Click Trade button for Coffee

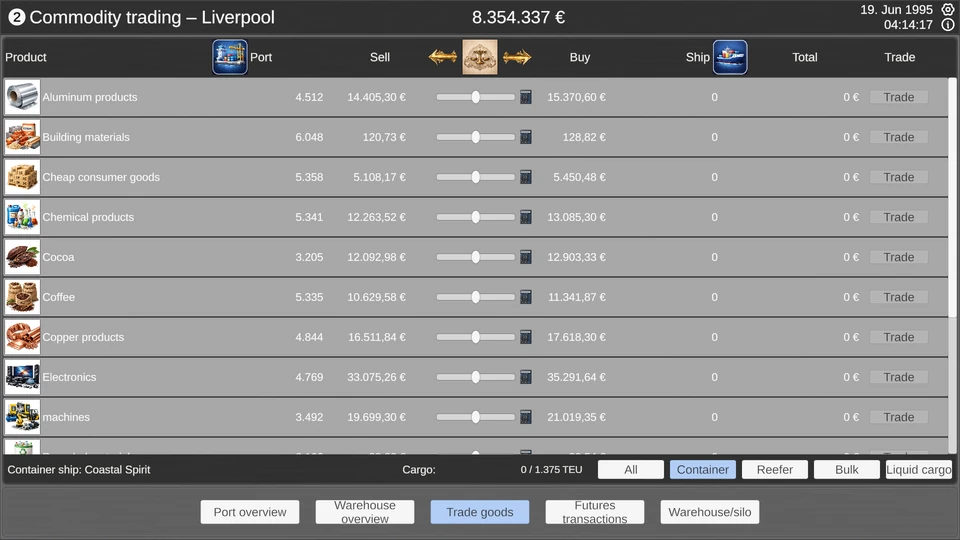[x=899, y=297]
